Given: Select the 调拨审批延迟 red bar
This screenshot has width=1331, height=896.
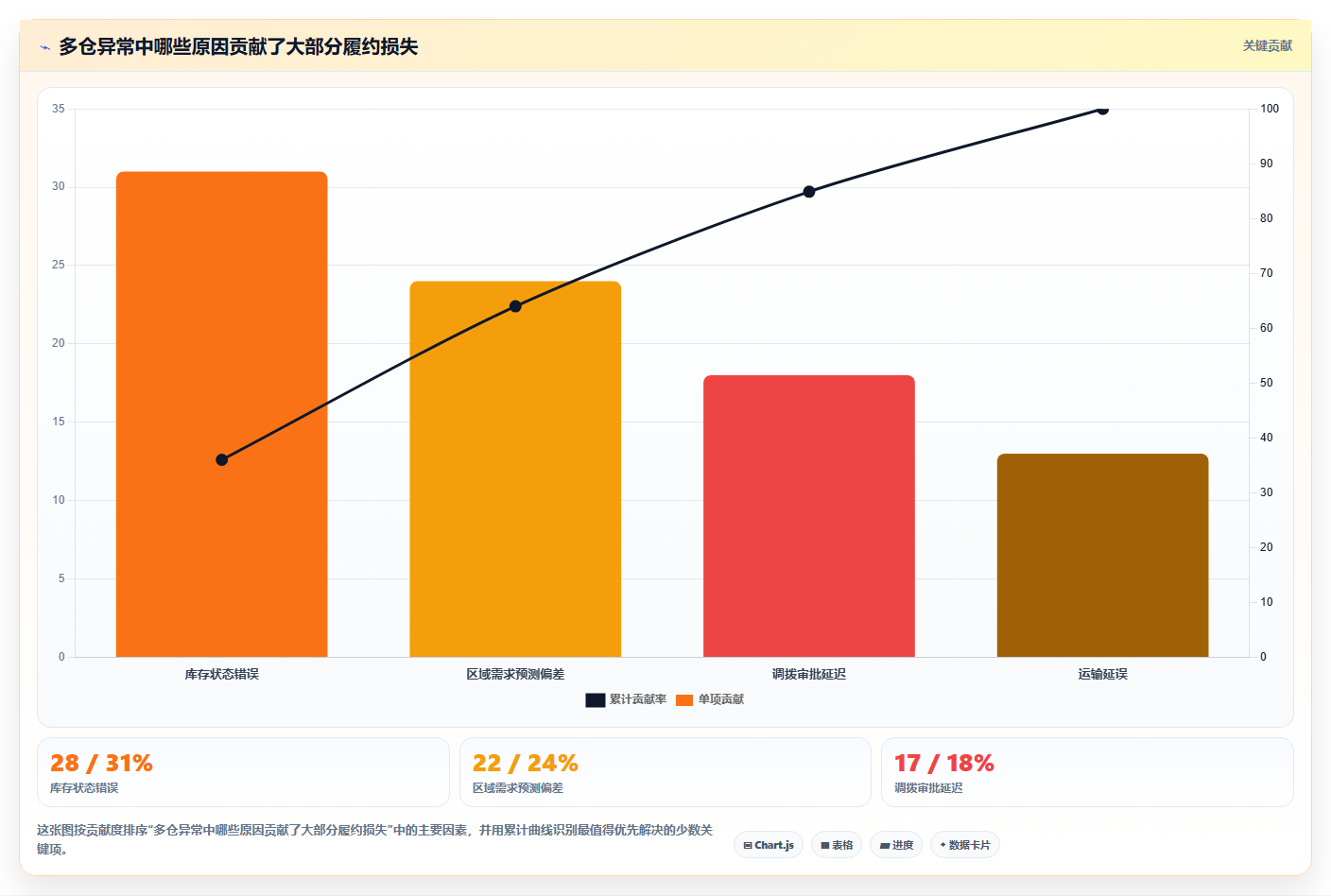Looking at the screenshot, I should tap(809, 516).
